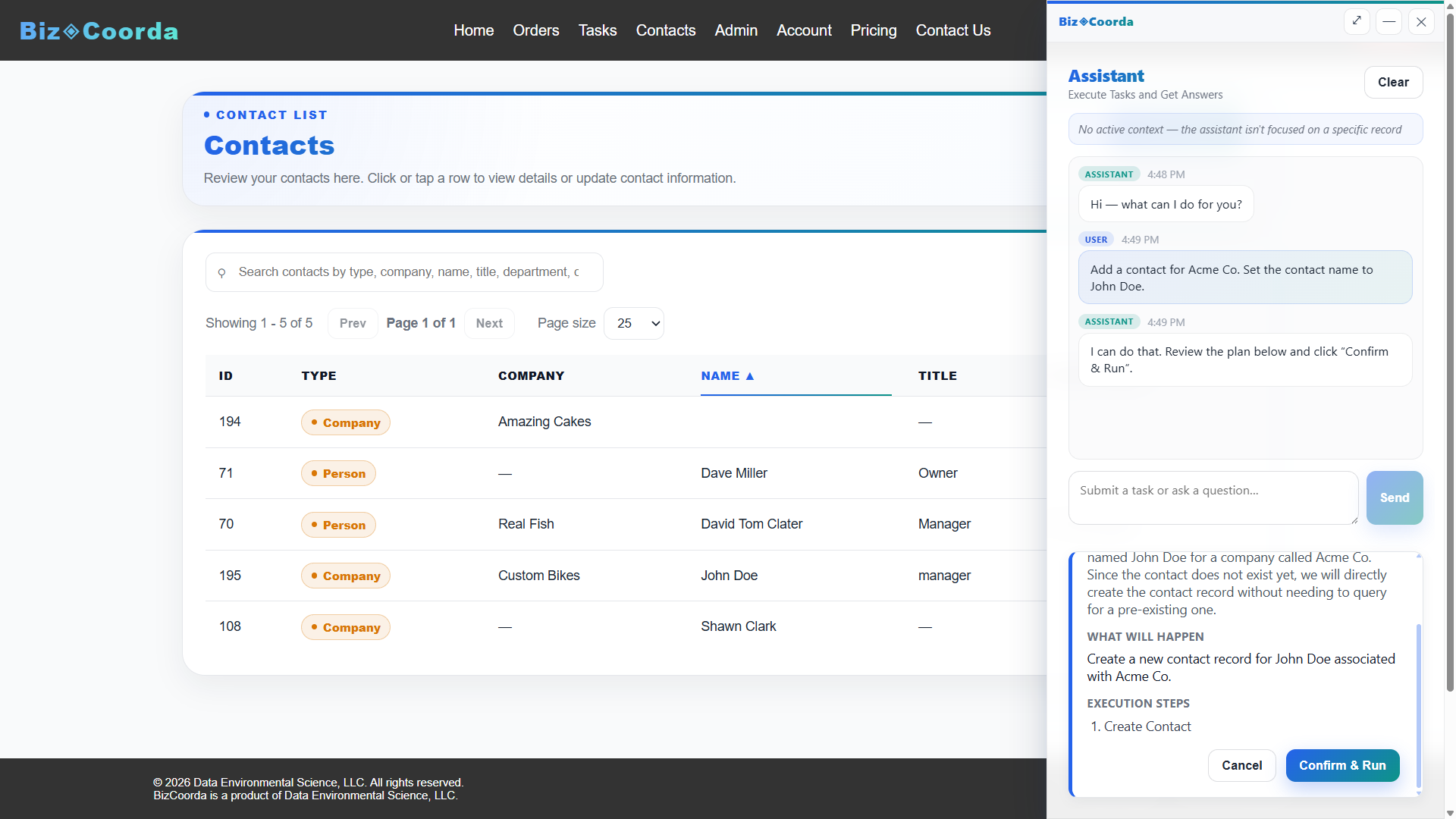Go to the Orders page
This screenshot has height=819, width=1456.
coord(536,30)
